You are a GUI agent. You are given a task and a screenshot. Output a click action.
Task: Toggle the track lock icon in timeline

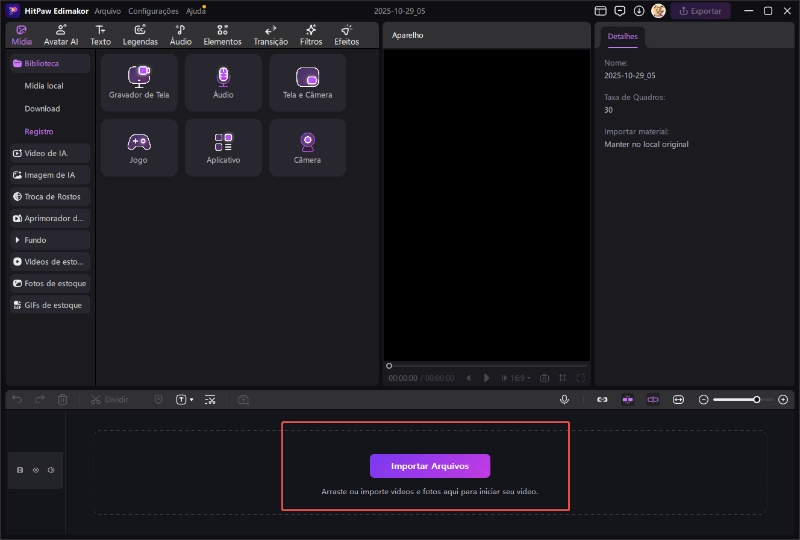click(x=20, y=470)
